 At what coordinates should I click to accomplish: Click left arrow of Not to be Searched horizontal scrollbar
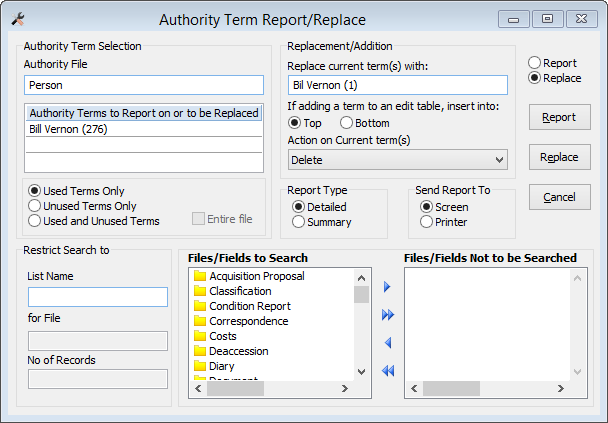coord(414,388)
